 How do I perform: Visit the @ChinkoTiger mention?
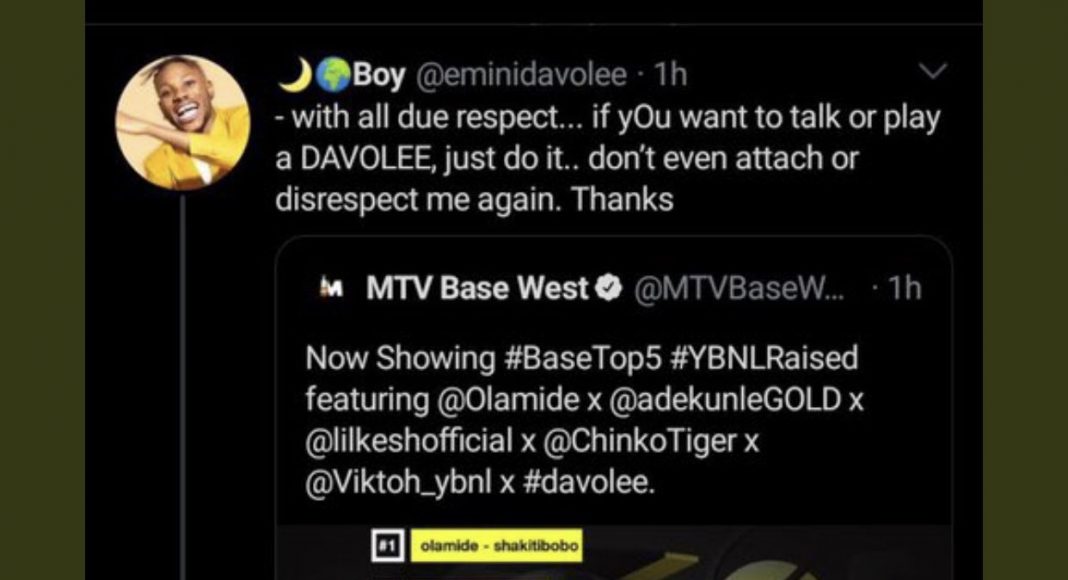[640, 441]
